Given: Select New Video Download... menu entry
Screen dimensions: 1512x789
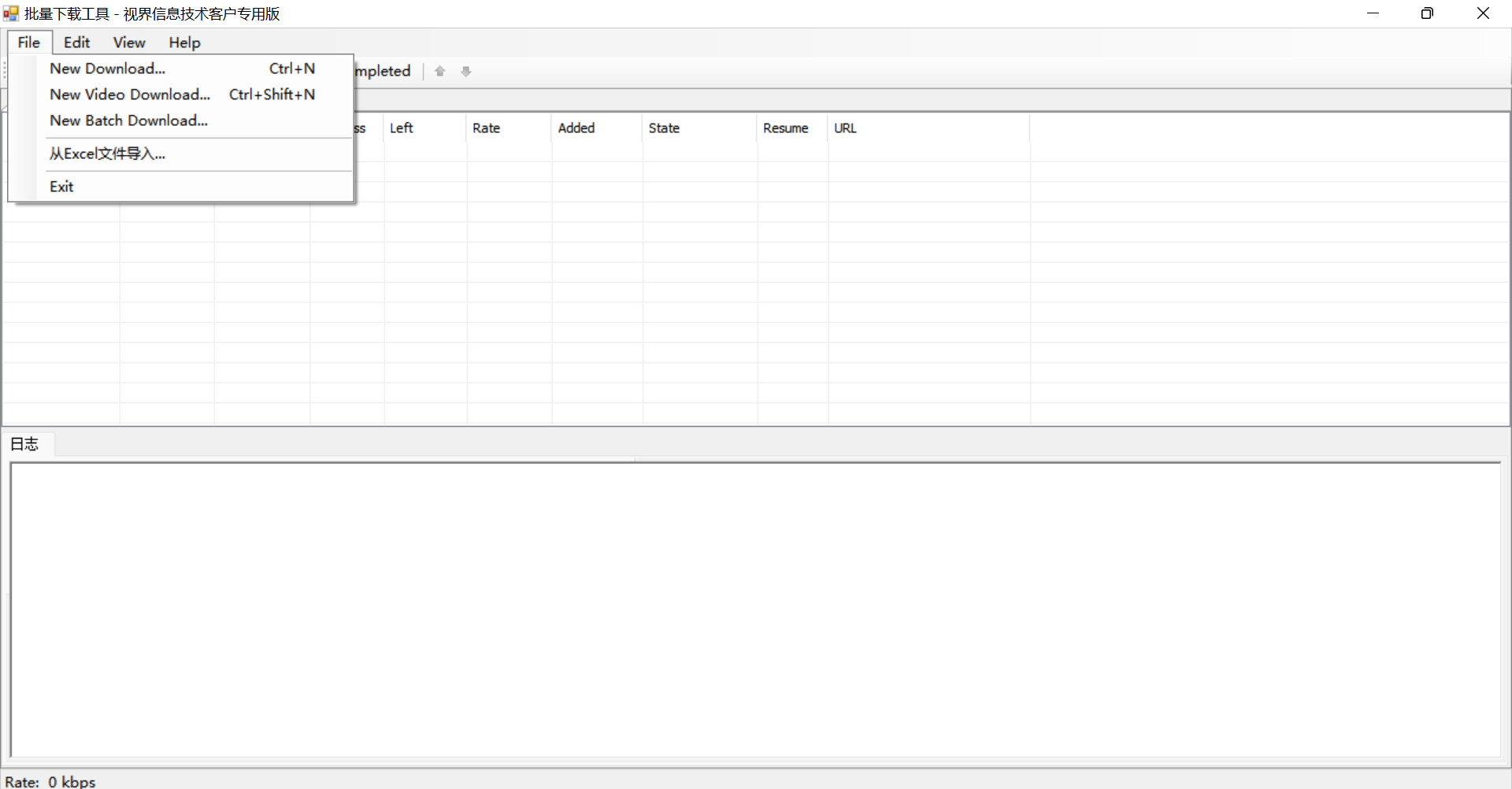Looking at the screenshot, I should click(x=130, y=94).
